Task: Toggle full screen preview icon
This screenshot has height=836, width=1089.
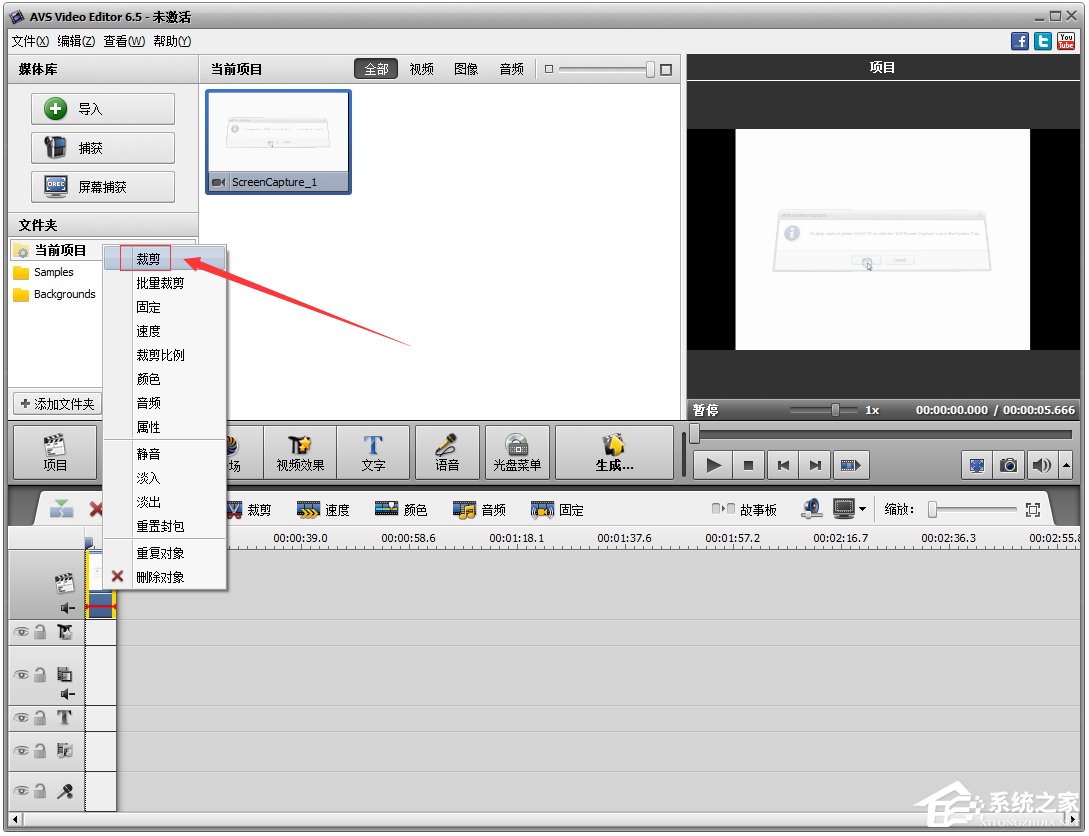Action: click(976, 465)
